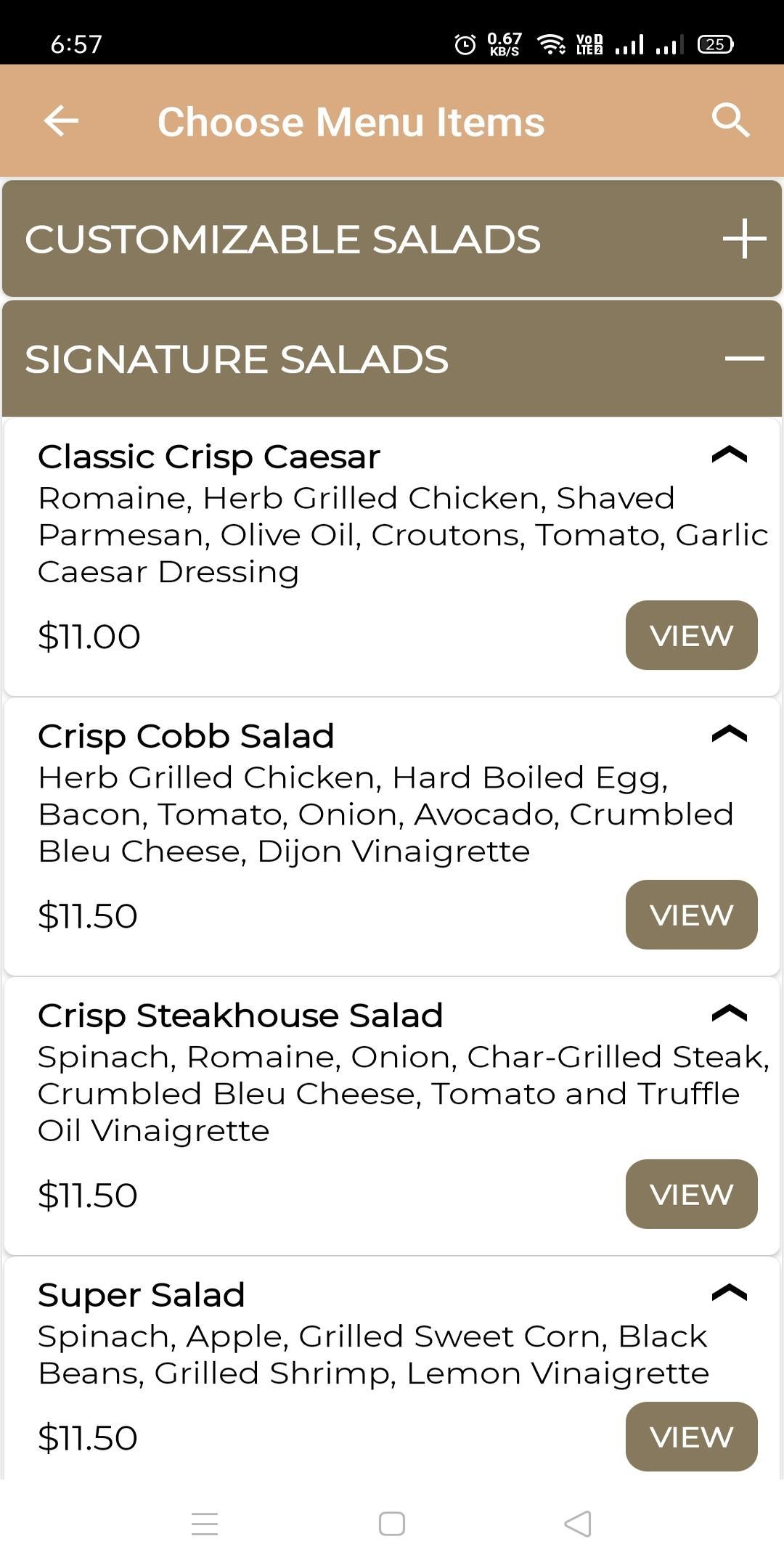
Task: Tap the Android recent apps menu icon
Action: pyautogui.click(x=205, y=1524)
